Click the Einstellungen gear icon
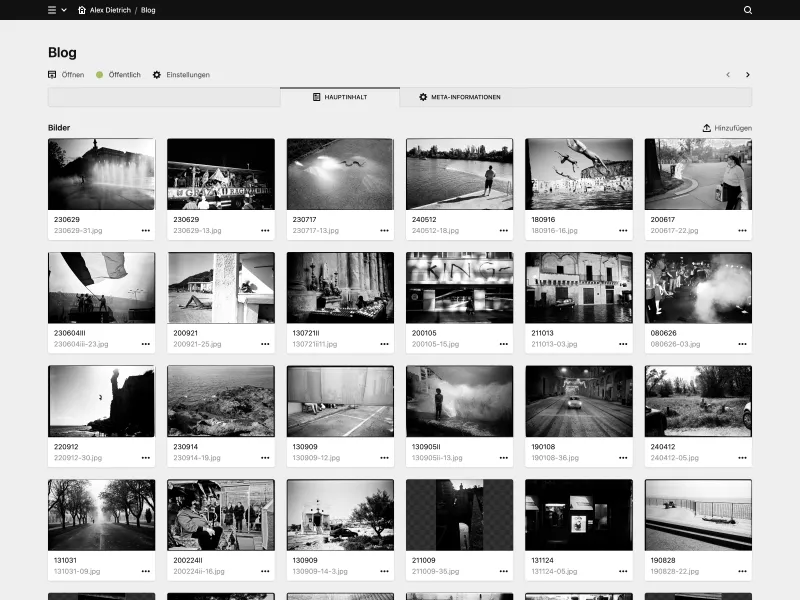This screenshot has width=800, height=600. pos(155,74)
